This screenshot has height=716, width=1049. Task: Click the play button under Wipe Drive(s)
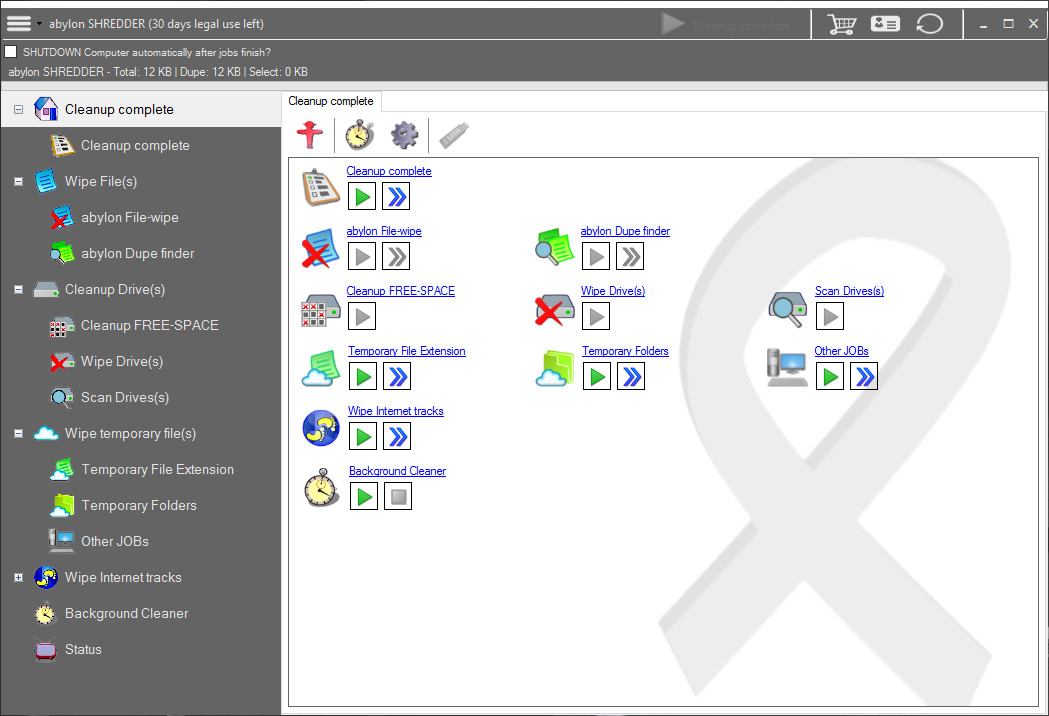tap(595, 317)
